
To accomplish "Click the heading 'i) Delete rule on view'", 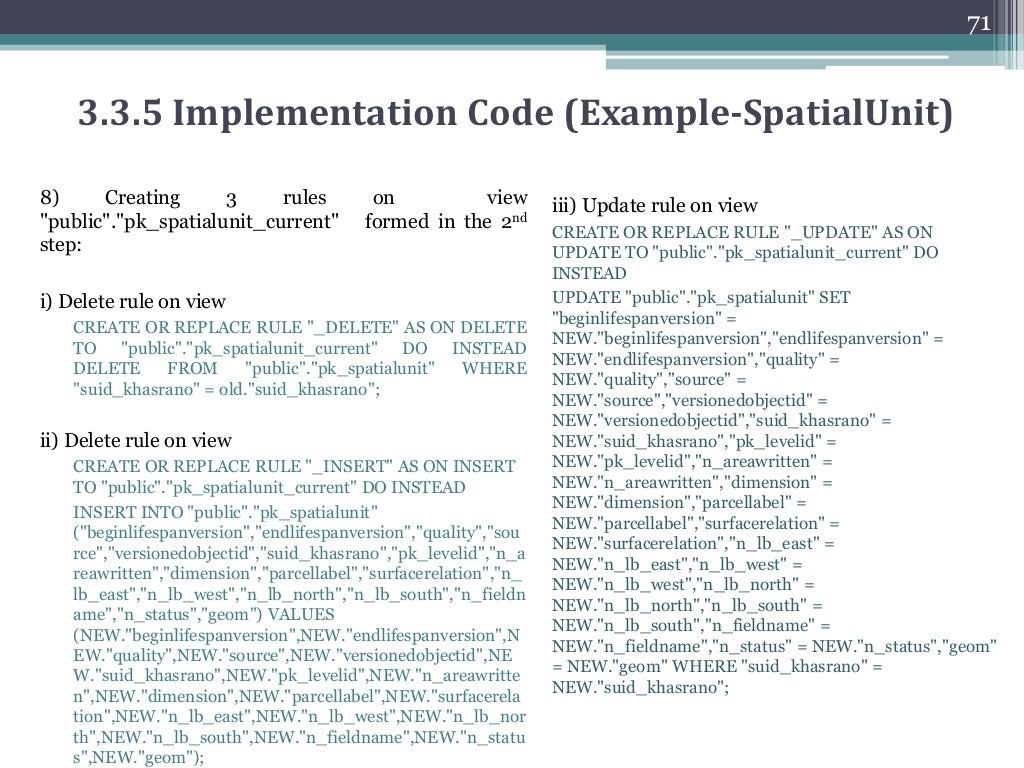I will 133,301.
